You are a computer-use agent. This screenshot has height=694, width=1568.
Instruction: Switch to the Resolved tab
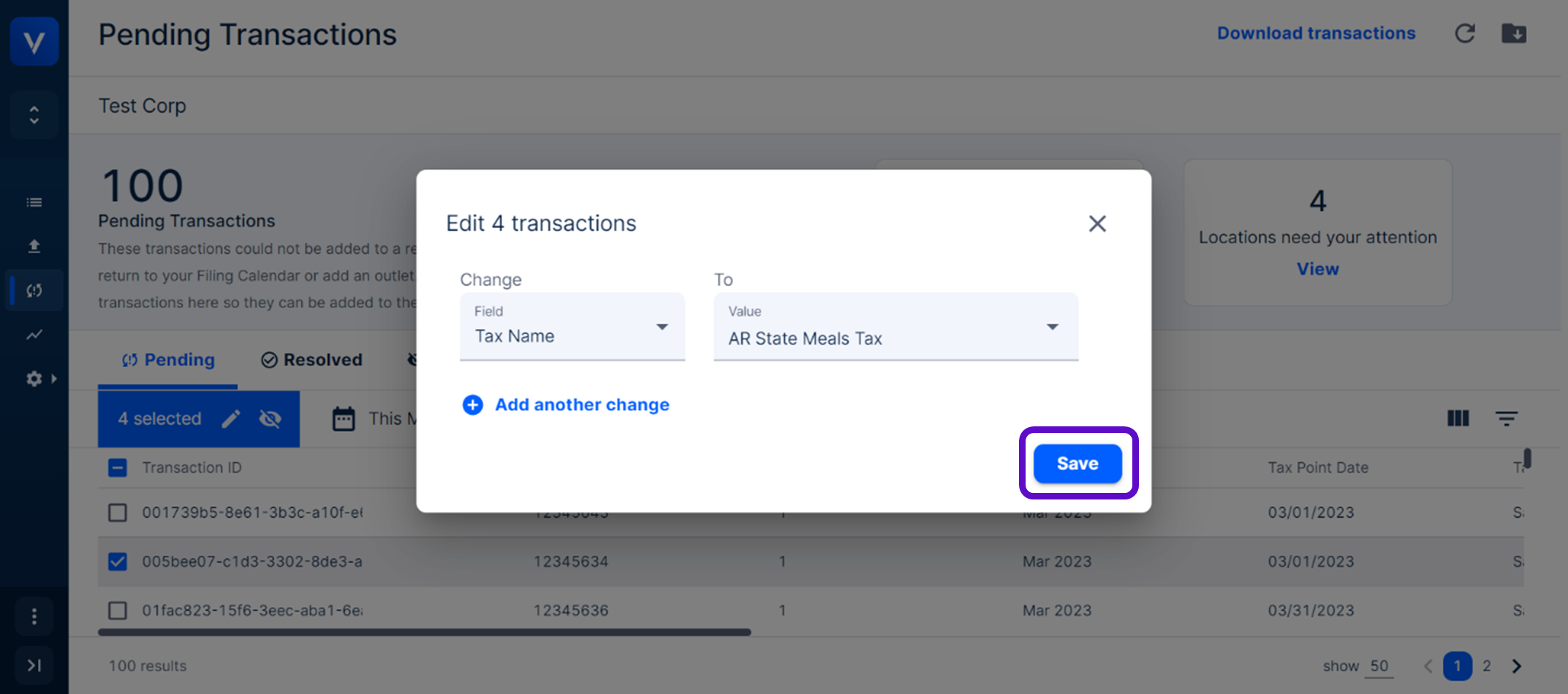pyautogui.click(x=312, y=360)
